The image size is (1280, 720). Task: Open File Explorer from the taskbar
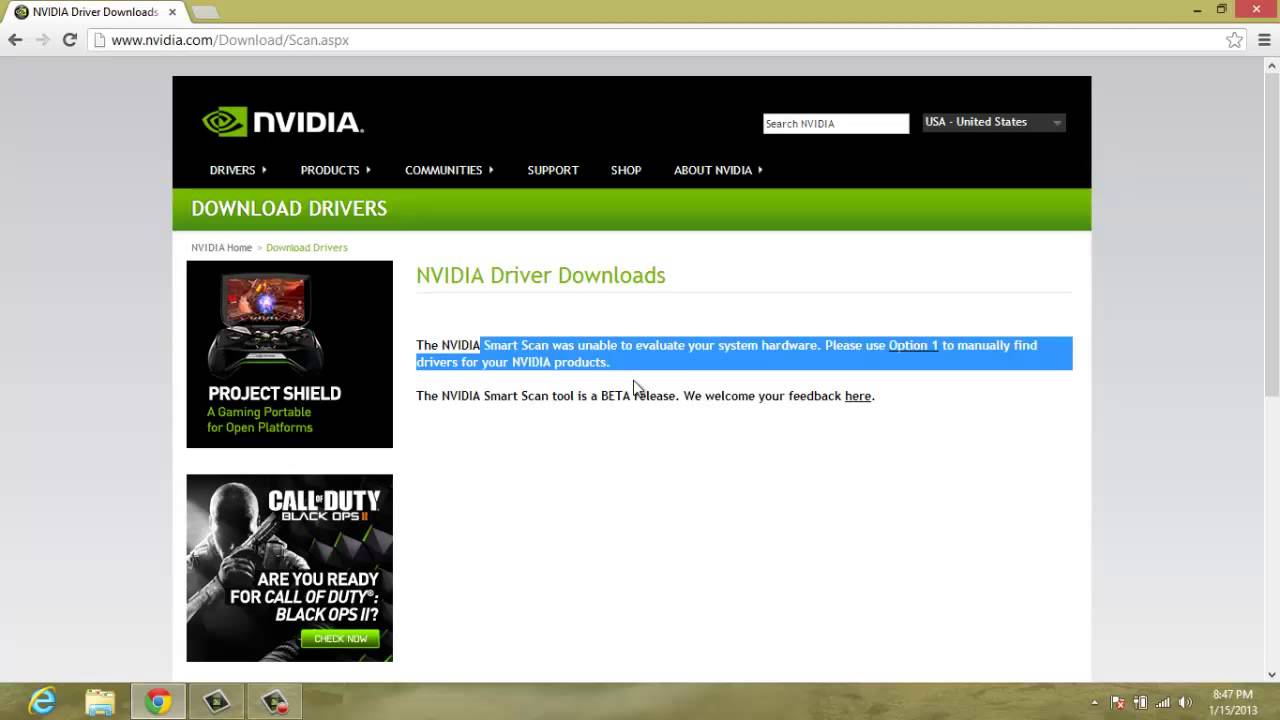point(100,701)
